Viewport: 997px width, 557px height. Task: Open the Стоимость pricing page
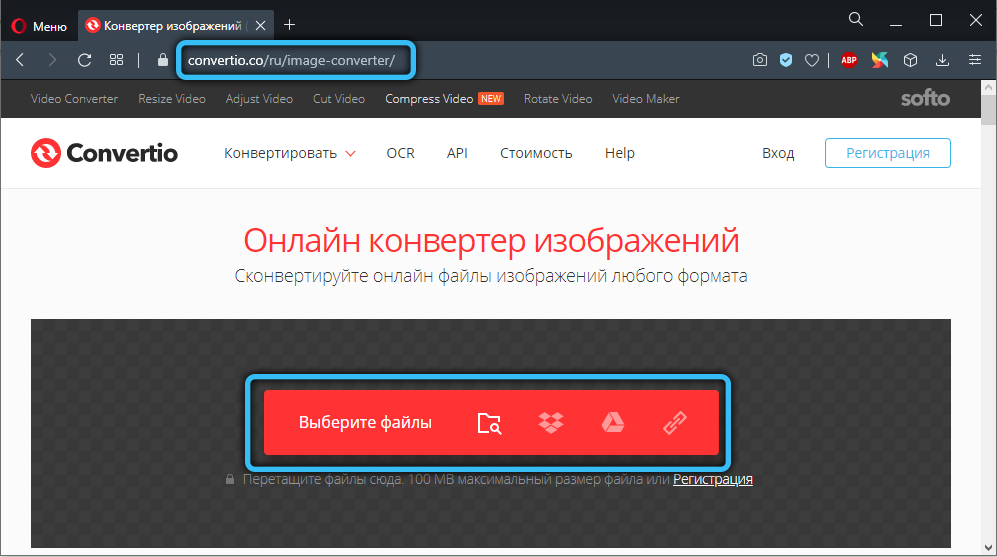point(536,153)
